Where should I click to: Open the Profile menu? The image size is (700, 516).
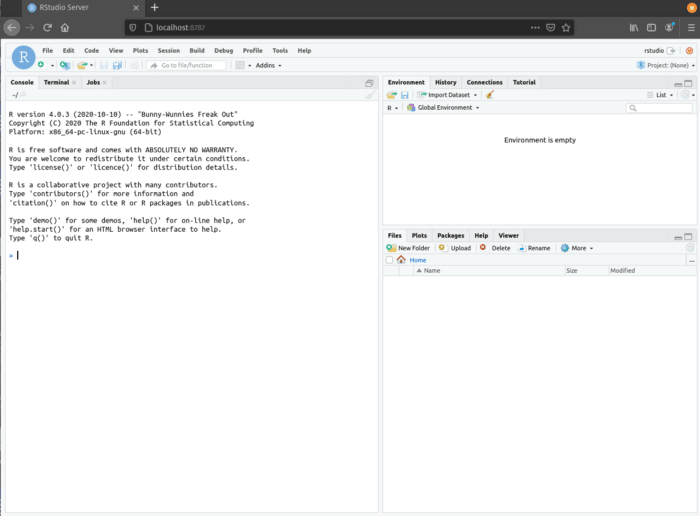pyautogui.click(x=253, y=50)
